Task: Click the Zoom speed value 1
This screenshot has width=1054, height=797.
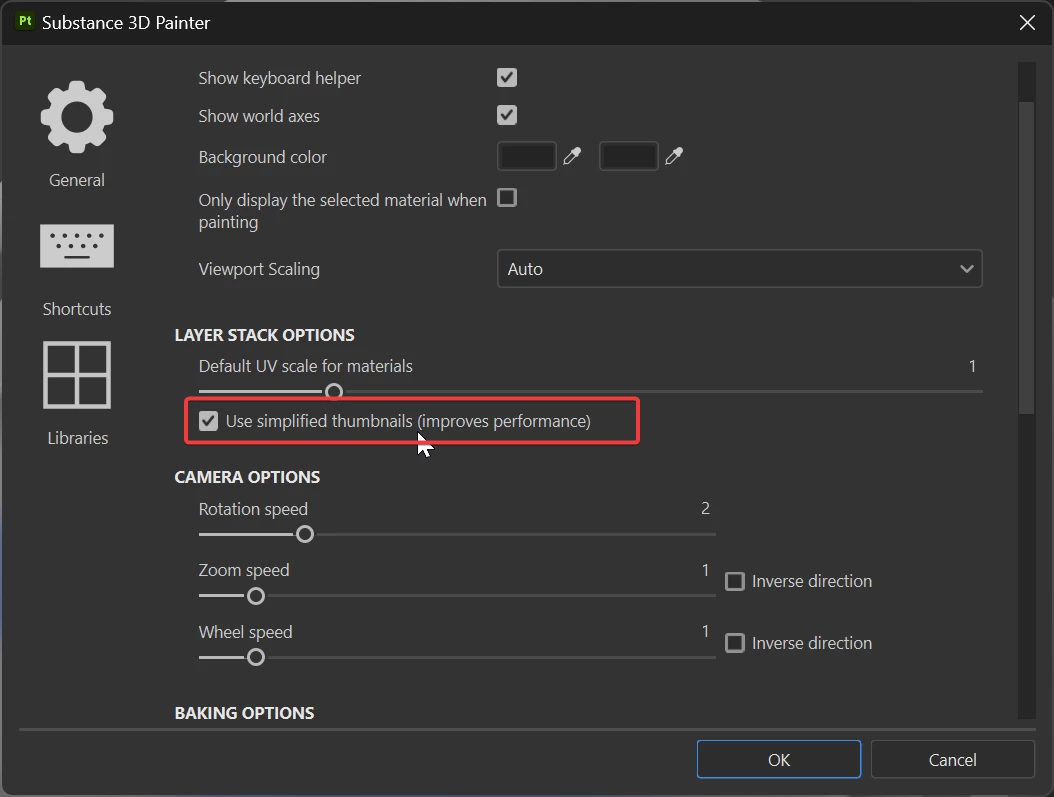Action: 705,570
